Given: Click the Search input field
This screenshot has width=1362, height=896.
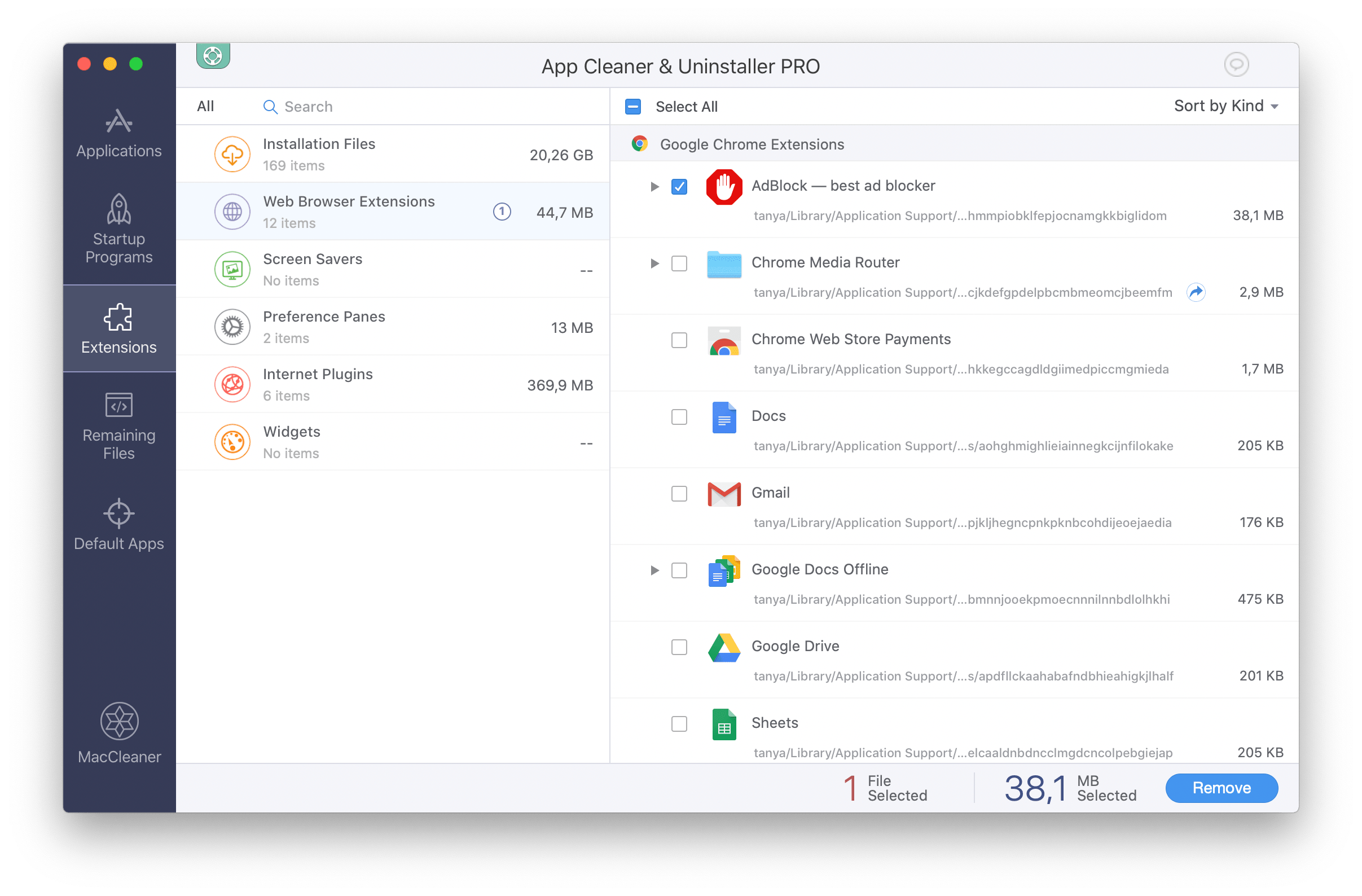Looking at the screenshot, I should tap(310, 105).
